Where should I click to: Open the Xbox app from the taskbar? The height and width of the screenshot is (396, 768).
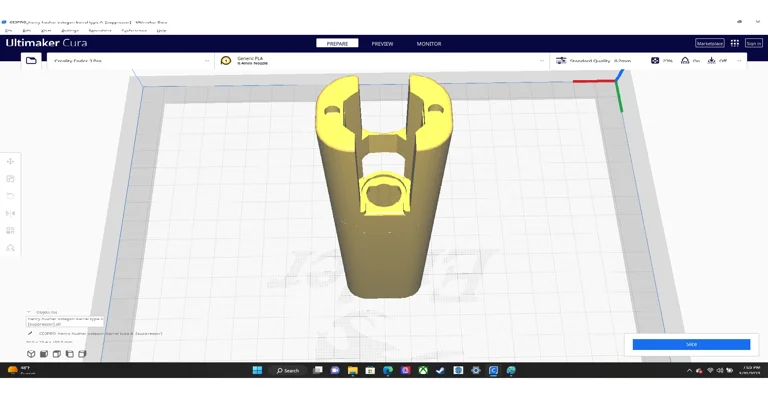[423, 370]
